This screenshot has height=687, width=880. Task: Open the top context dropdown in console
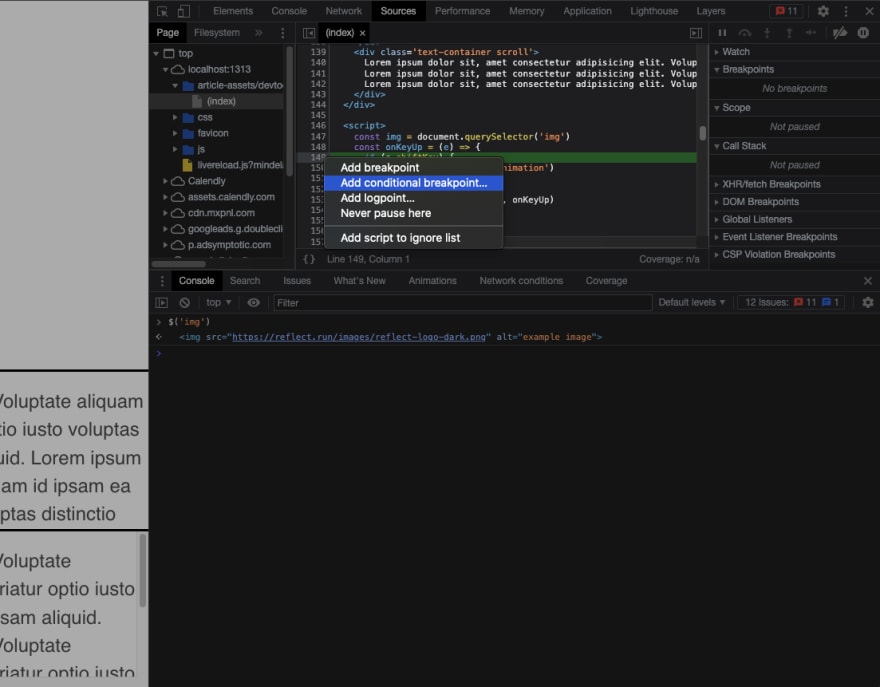218,303
